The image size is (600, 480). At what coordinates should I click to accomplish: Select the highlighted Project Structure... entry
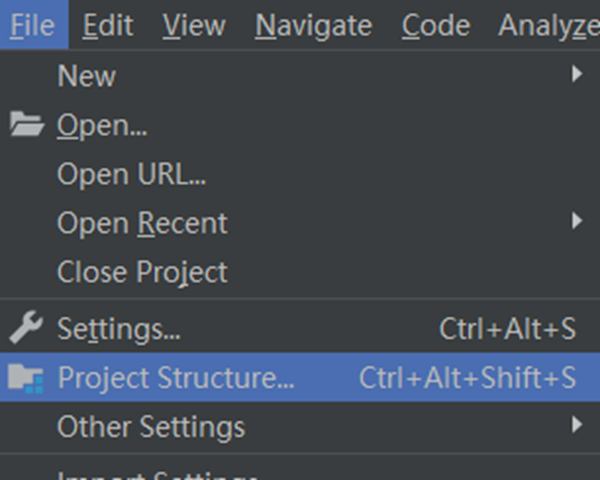coord(176,378)
